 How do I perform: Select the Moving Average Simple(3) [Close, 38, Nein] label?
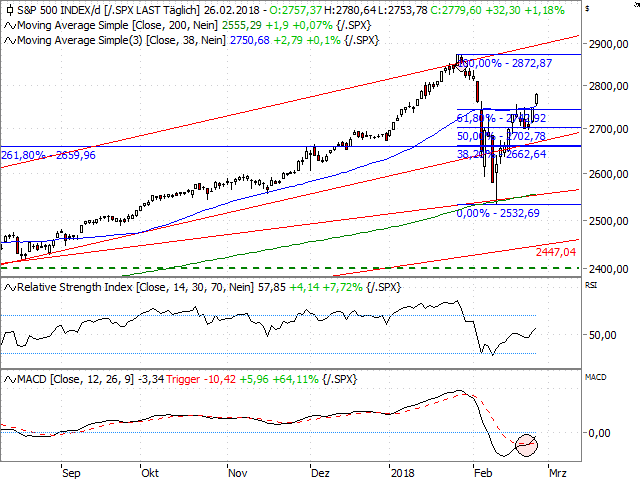click(x=121, y=41)
